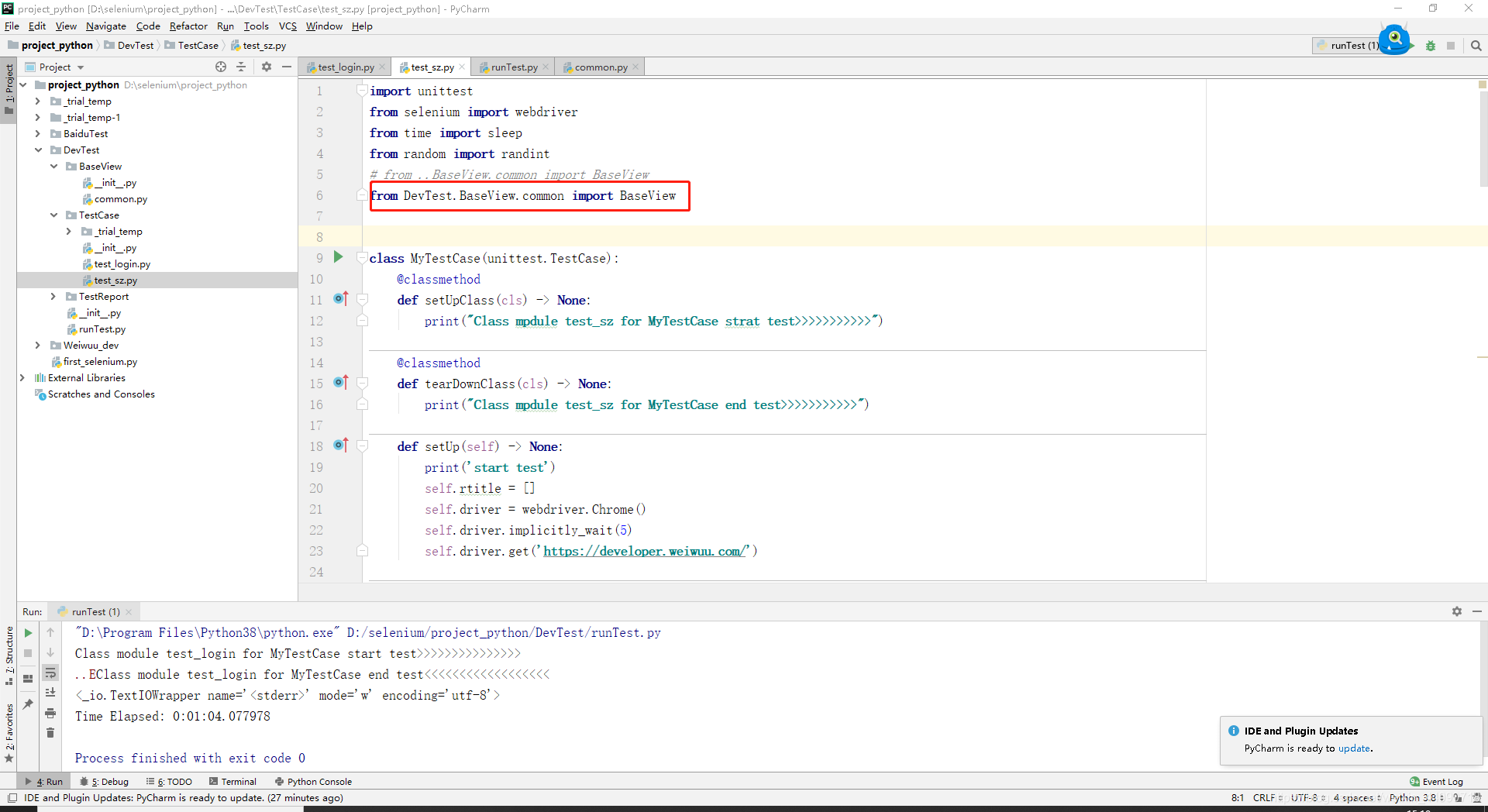Clear Run output with trash icon
Viewport: 1488px width, 812px height.
click(50, 733)
